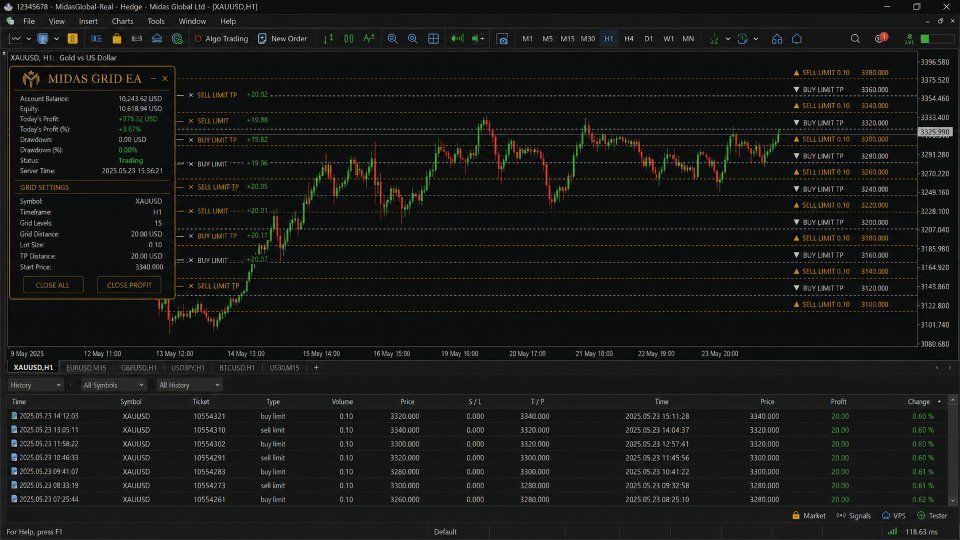
Task: Switch chart to M1 timeframe
Action: click(x=527, y=39)
